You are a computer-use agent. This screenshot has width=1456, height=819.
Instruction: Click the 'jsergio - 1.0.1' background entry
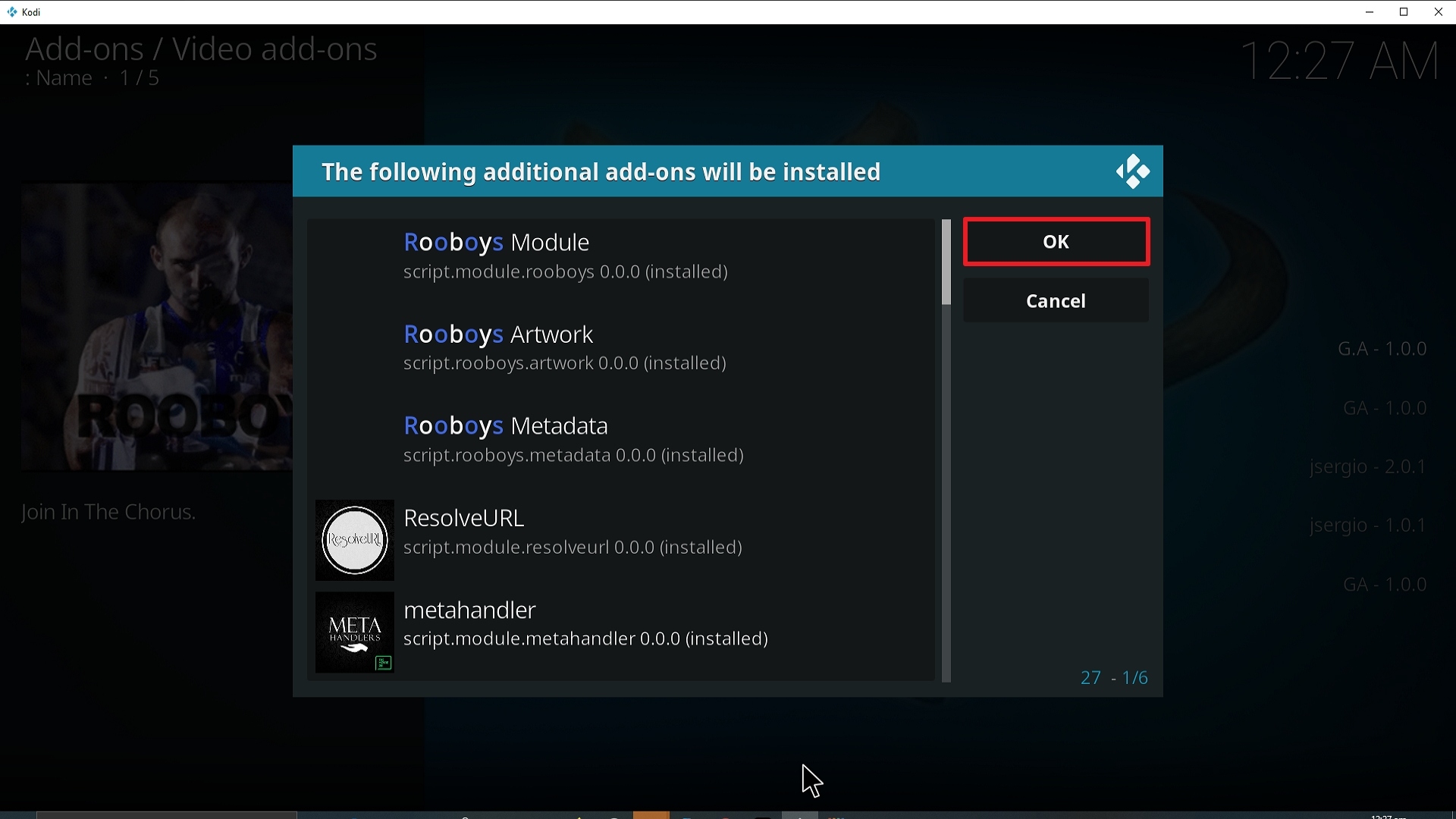[1368, 526]
